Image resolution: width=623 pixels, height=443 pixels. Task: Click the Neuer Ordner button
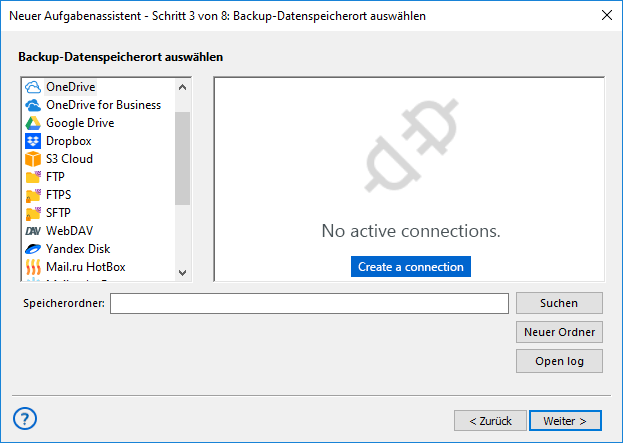[x=559, y=332]
